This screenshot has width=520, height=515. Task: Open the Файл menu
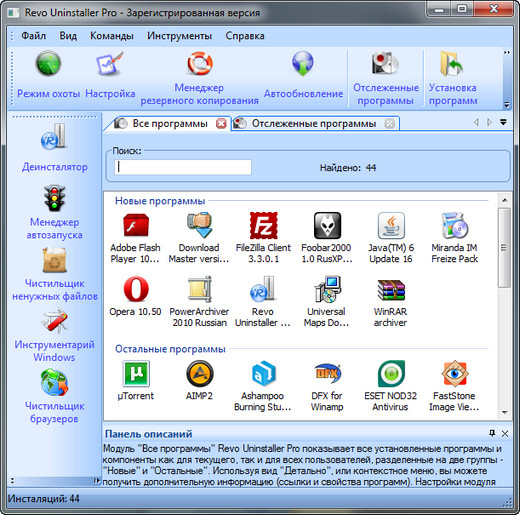(34, 35)
